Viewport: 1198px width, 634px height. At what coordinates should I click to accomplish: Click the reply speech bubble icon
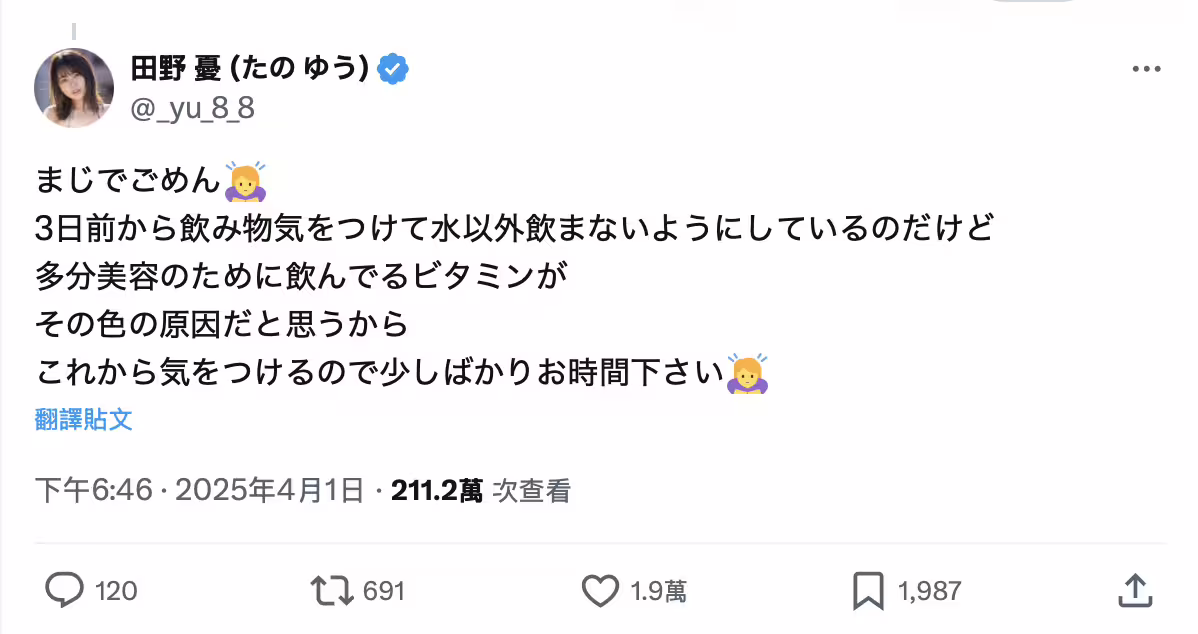(65, 591)
